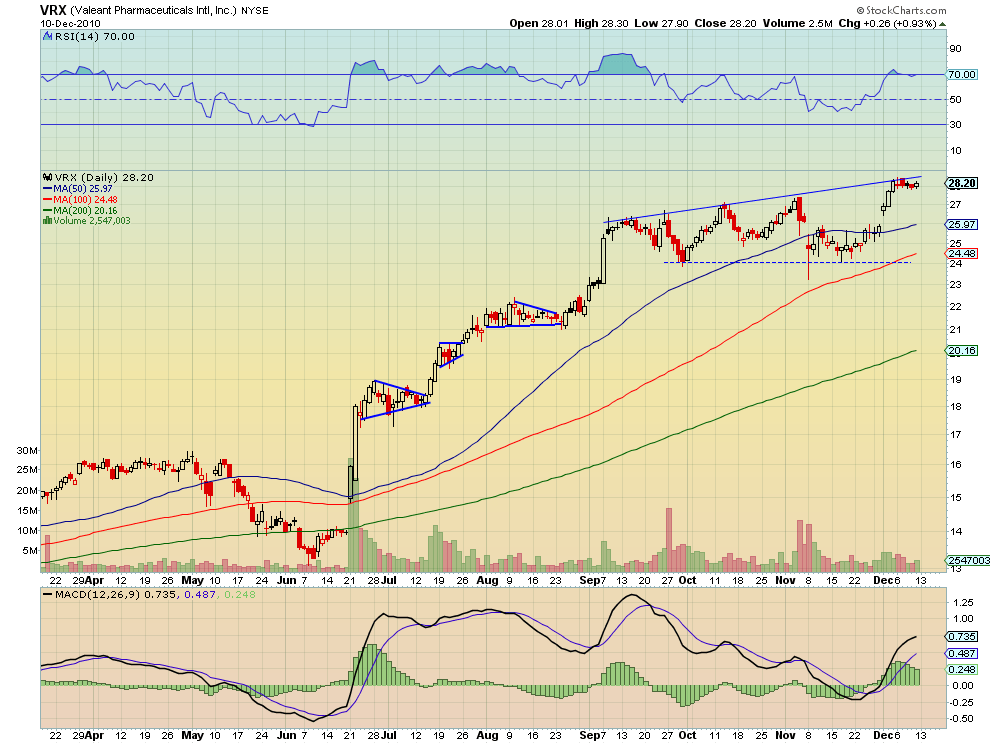Click the RSI(14) 70.00 legend label
Screen dimensions: 990x744
tap(95, 37)
